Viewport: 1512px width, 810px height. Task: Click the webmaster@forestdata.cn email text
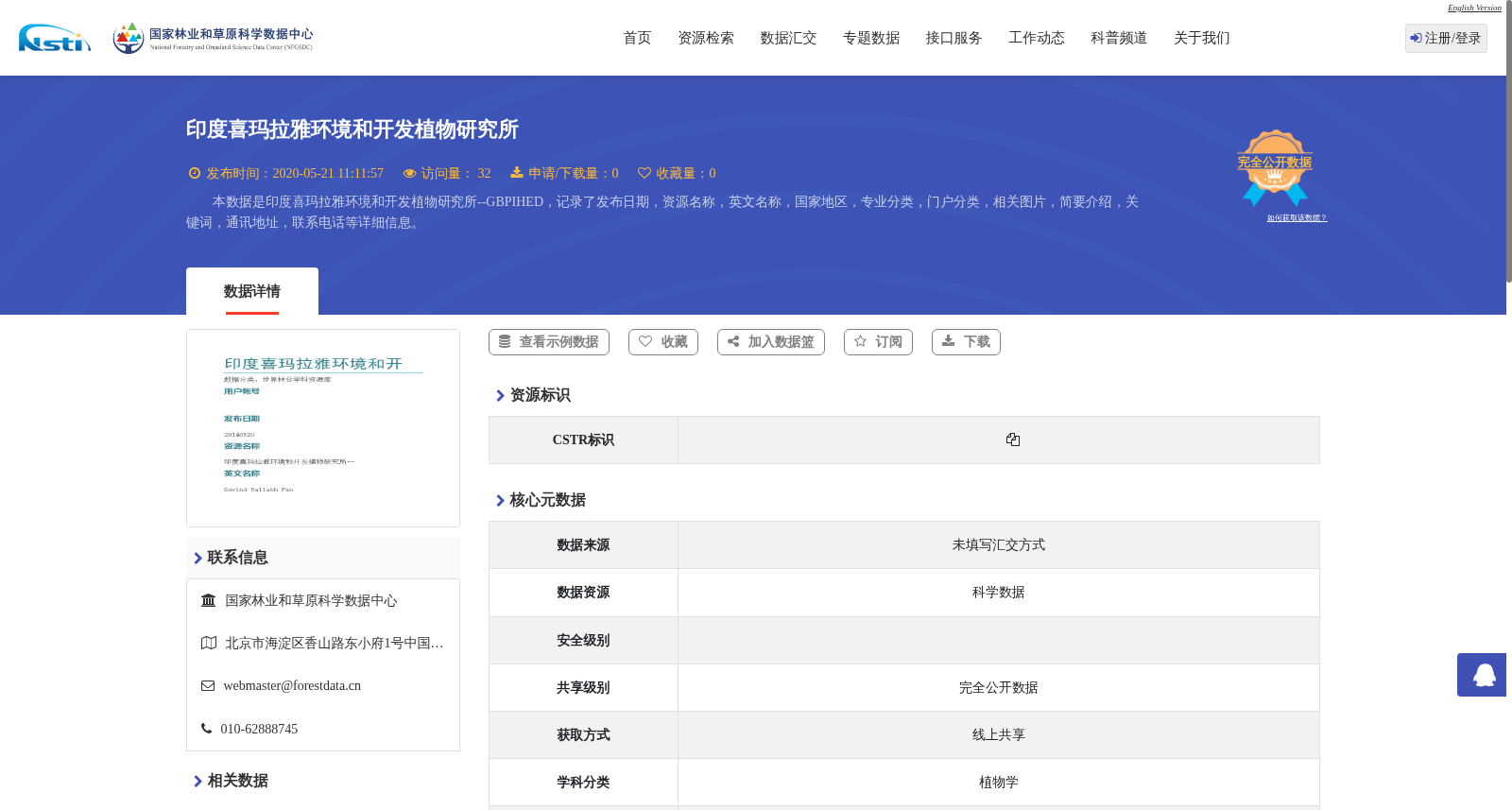[x=292, y=686]
